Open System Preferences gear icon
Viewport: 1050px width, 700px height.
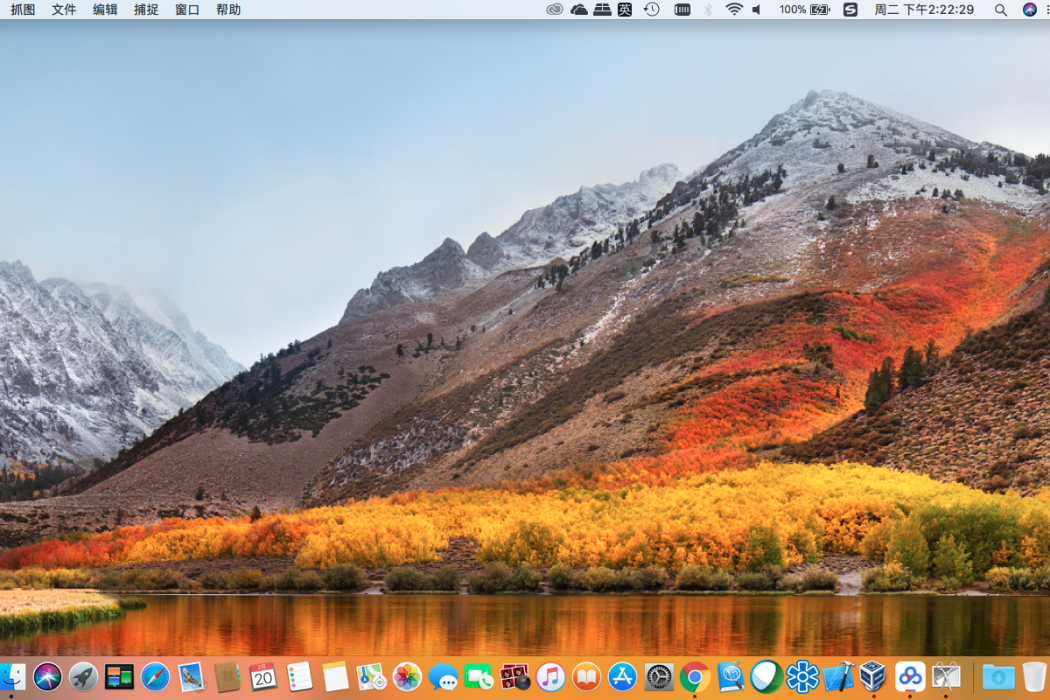pos(658,677)
